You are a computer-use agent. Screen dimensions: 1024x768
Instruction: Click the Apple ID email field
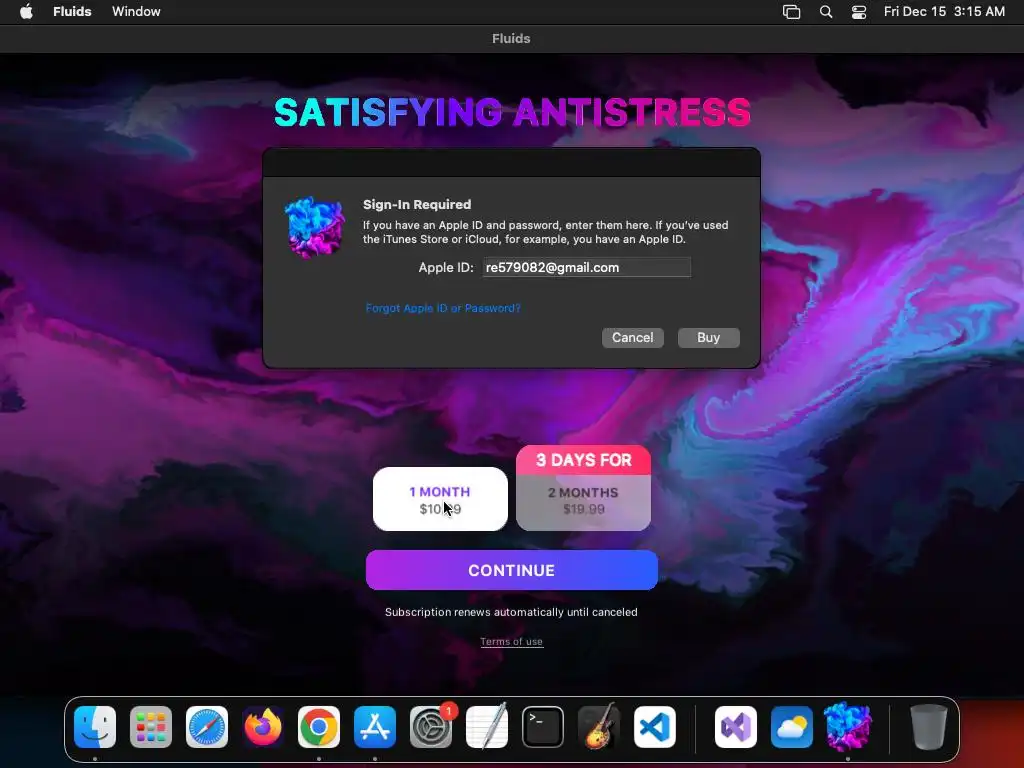586,267
